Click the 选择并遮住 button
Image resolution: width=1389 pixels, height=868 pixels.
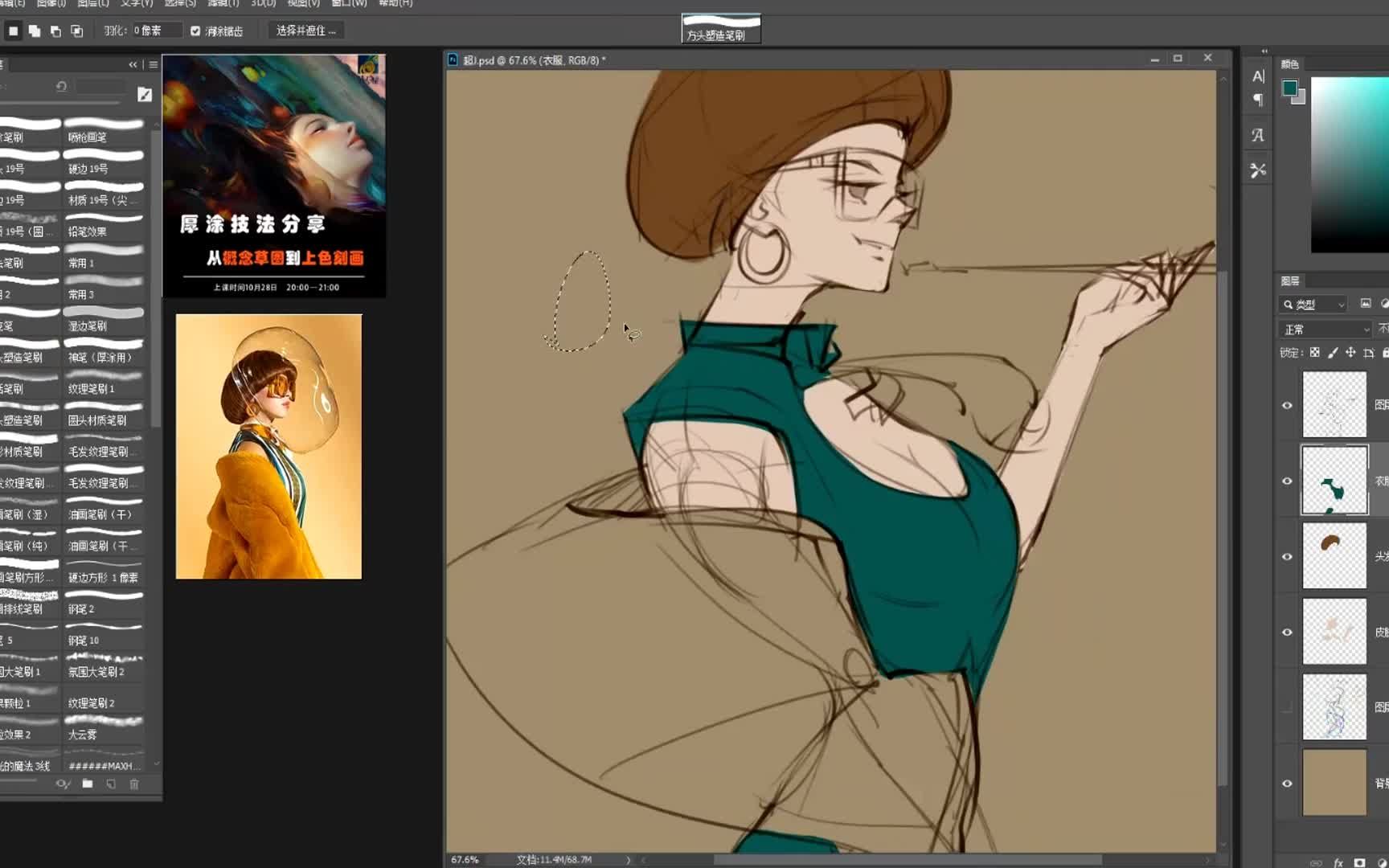click(x=305, y=31)
